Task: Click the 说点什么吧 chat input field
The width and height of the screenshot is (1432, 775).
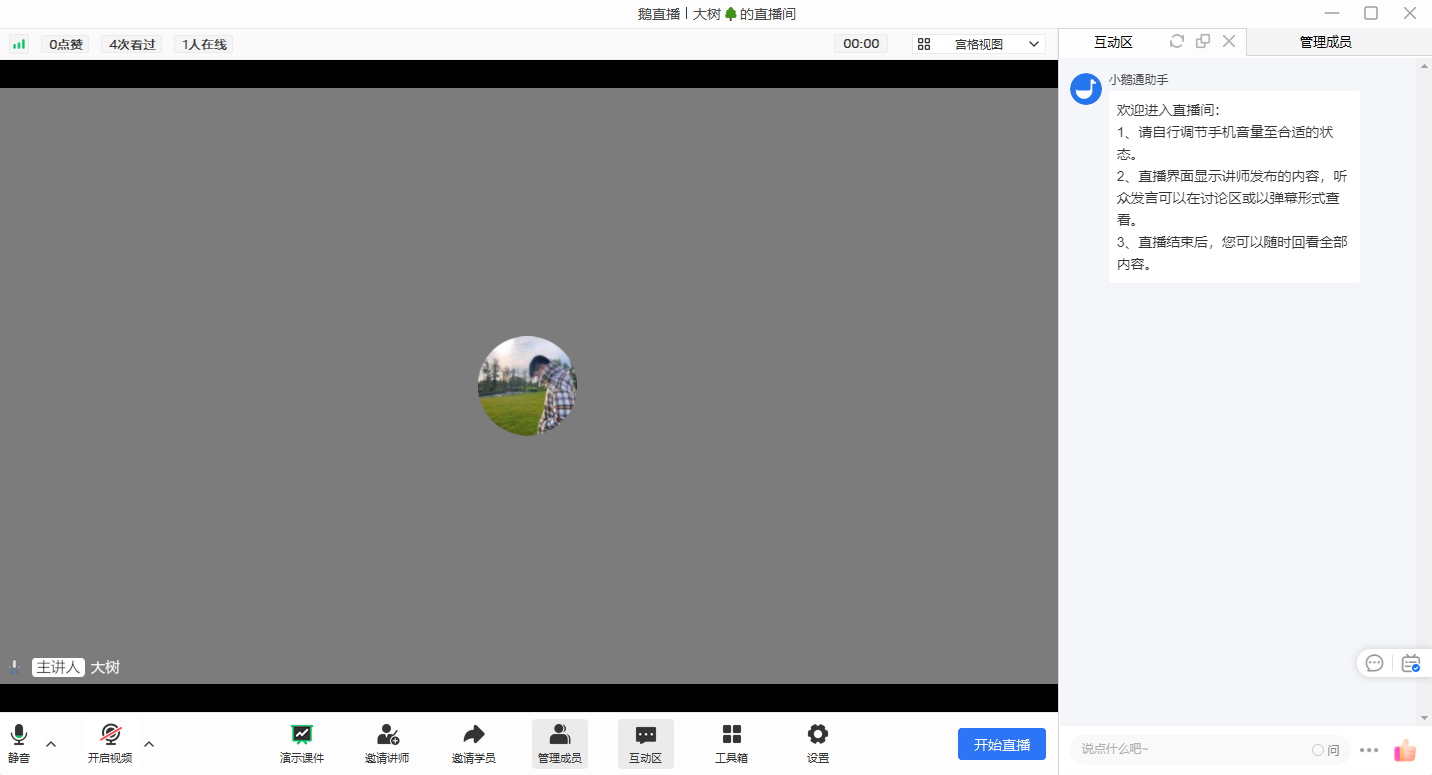Action: click(1190, 750)
